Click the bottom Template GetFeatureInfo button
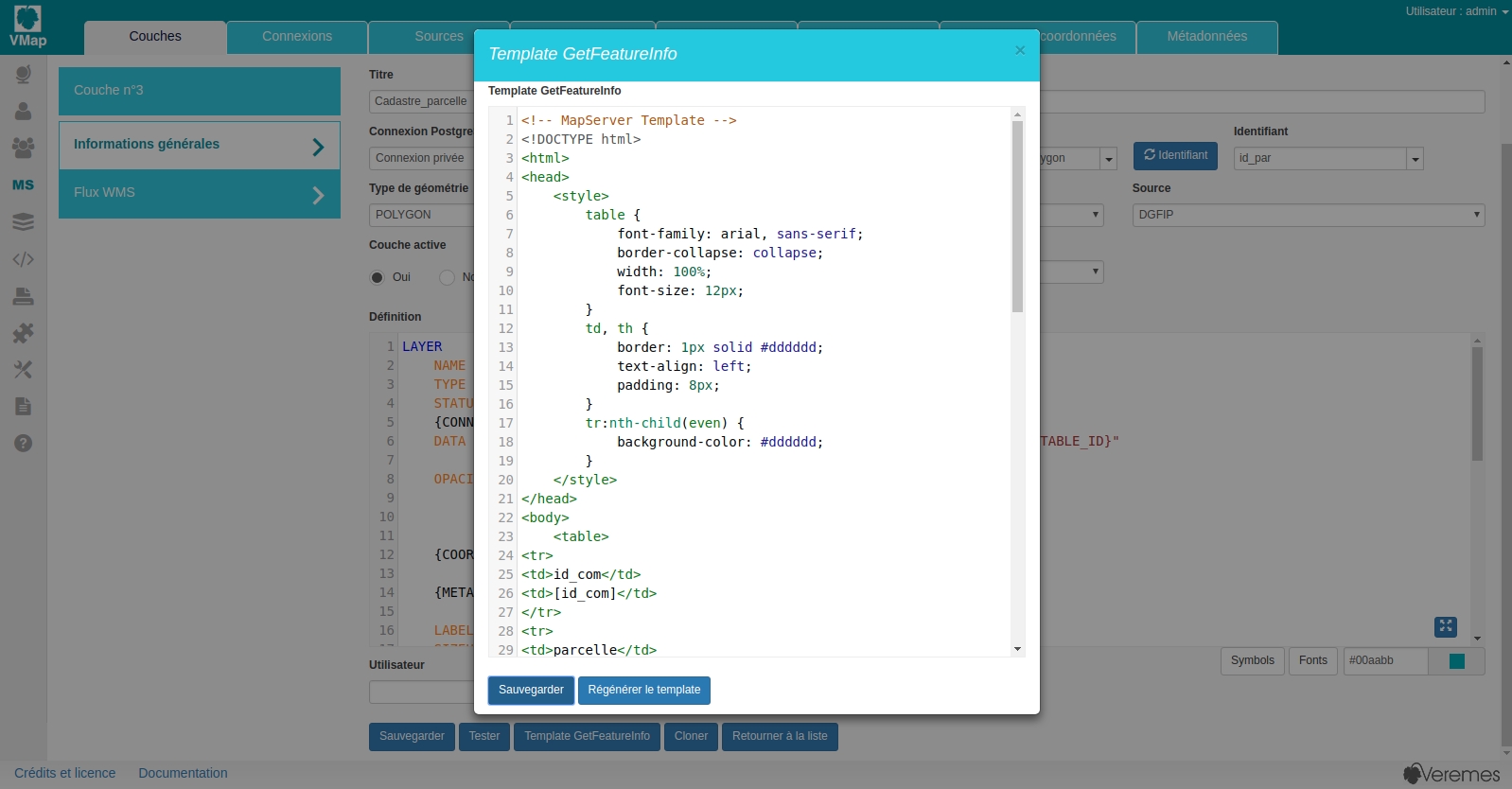 pos(587,737)
